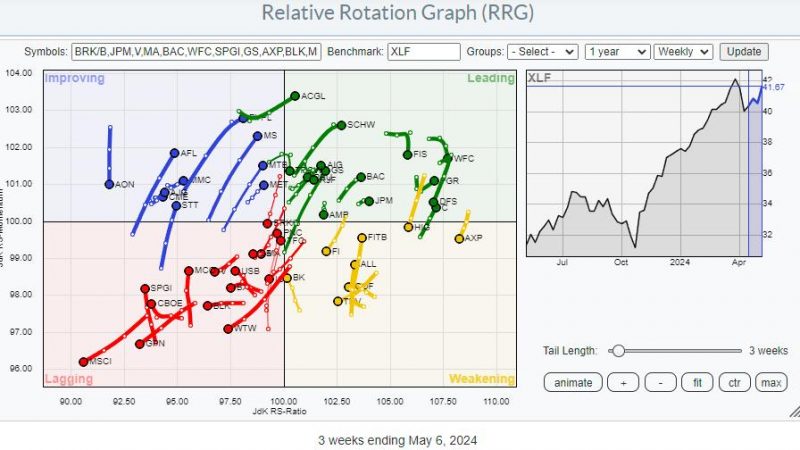Click the BAC data point
This screenshot has width=800, height=450.
361,177
